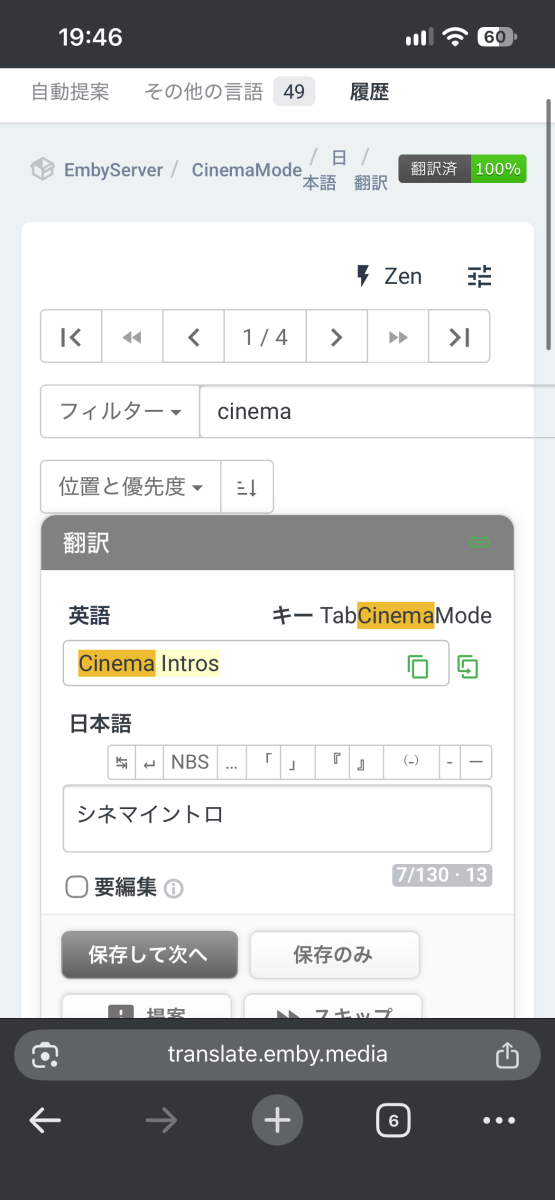The height and width of the screenshot is (1200, 555).
Task: Check the 要編集 checkbox
Action: [77, 887]
